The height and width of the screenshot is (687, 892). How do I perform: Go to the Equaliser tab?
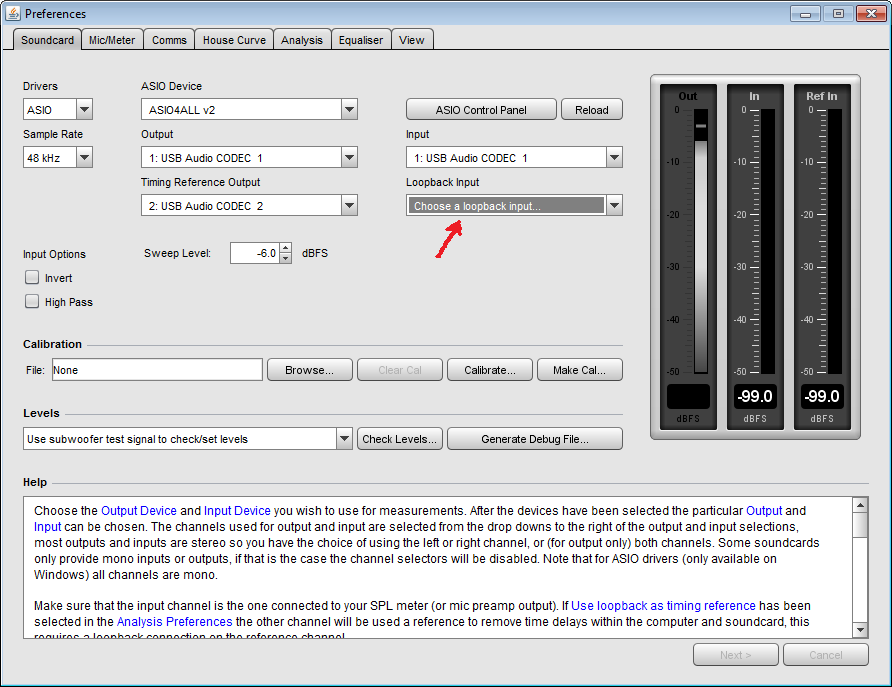tap(361, 40)
